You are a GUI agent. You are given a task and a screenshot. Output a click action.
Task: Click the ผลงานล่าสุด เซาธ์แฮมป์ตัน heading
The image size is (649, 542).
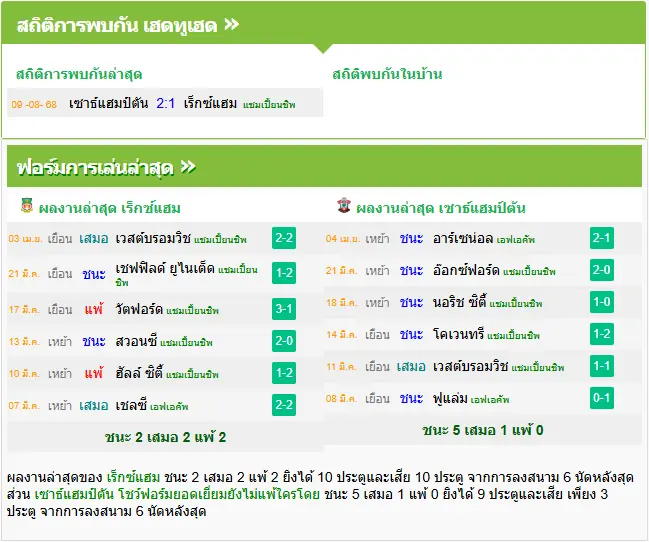tap(441, 208)
